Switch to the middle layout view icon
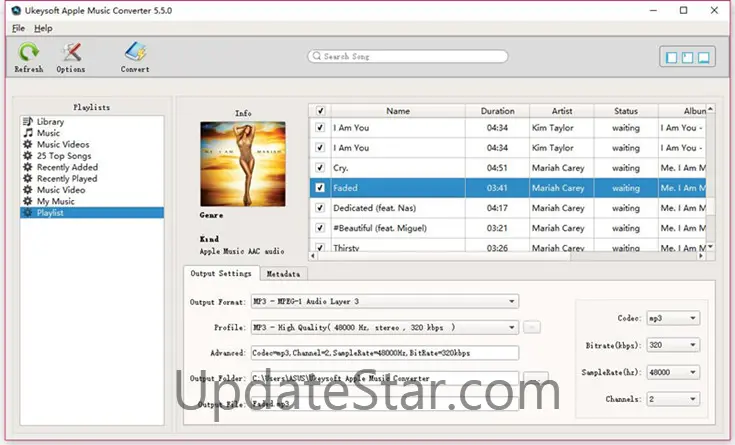 (x=687, y=57)
